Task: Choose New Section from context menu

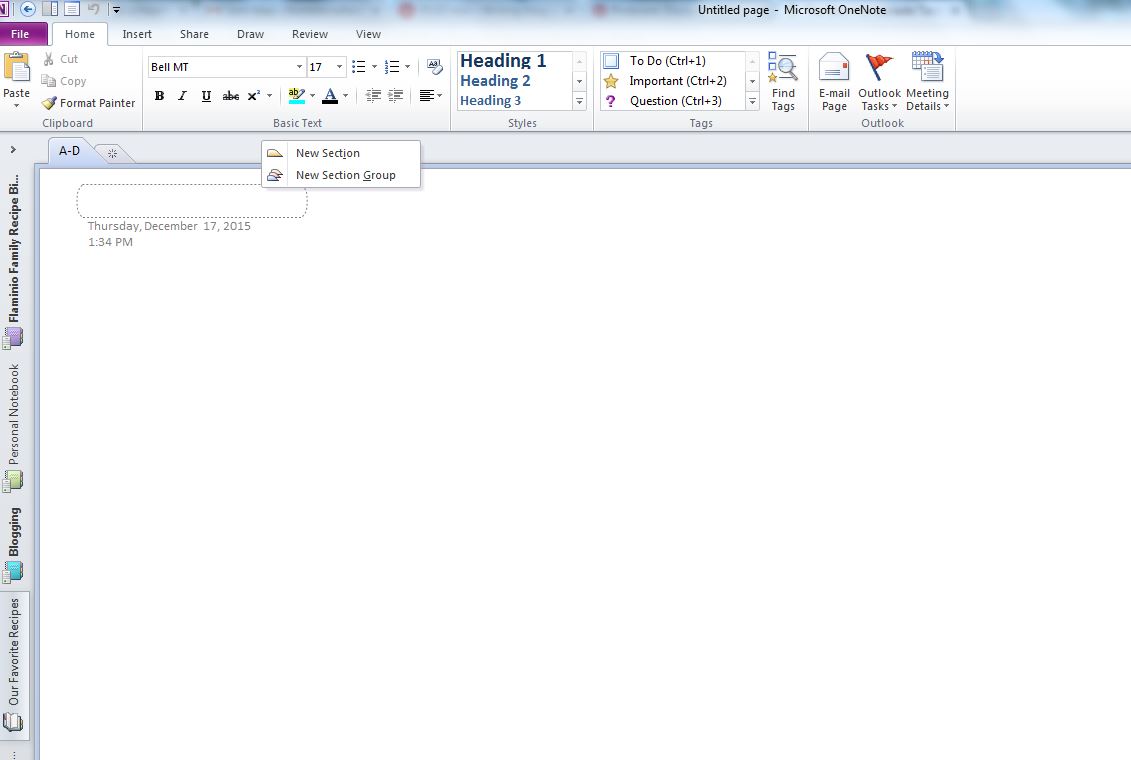Action: point(341,153)
